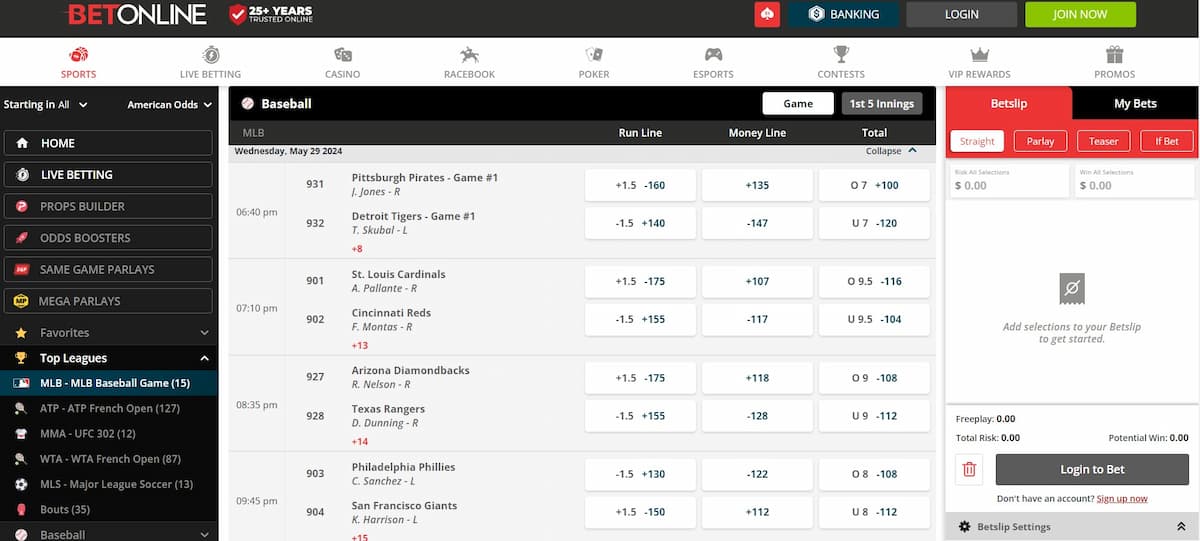Click the MLS soccer ball icon
This screenshot has height=541, width=1200.
pyautogui.click(x=21, y=484)
